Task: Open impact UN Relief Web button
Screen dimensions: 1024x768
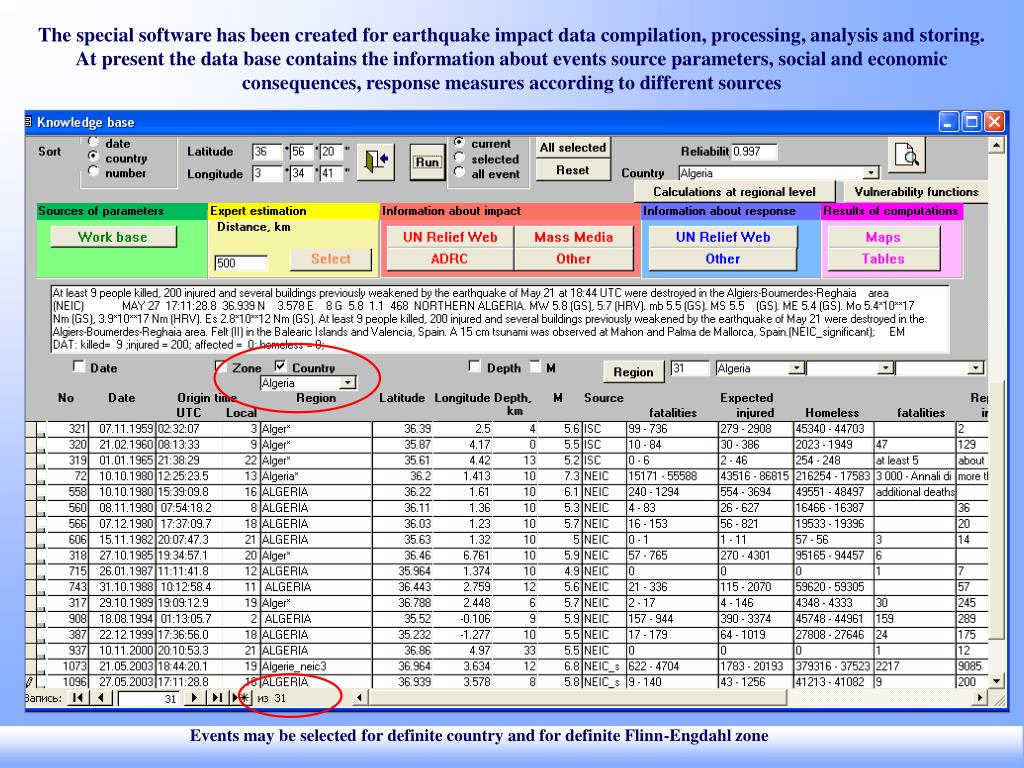Action: click(450, 237)
